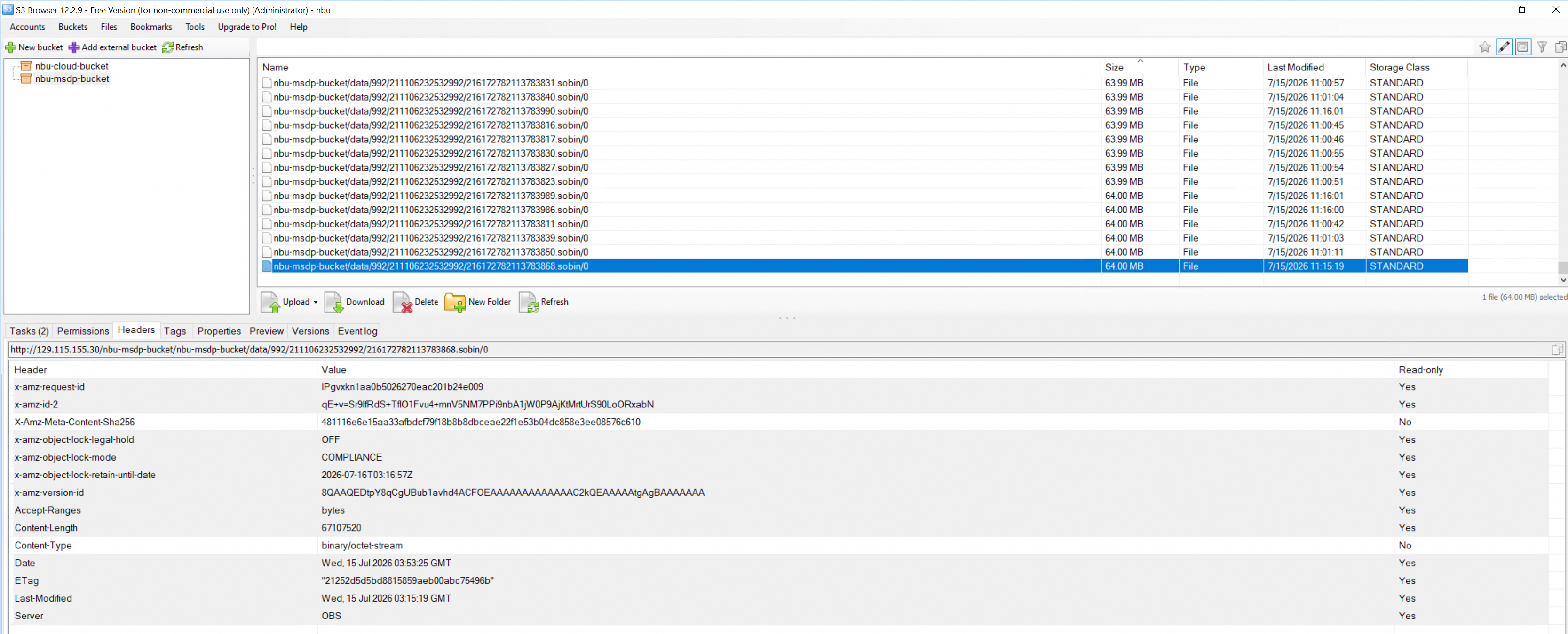
Task: Switch to the Permissions tab
Action: pyautogui.click(x=83, y=331)
